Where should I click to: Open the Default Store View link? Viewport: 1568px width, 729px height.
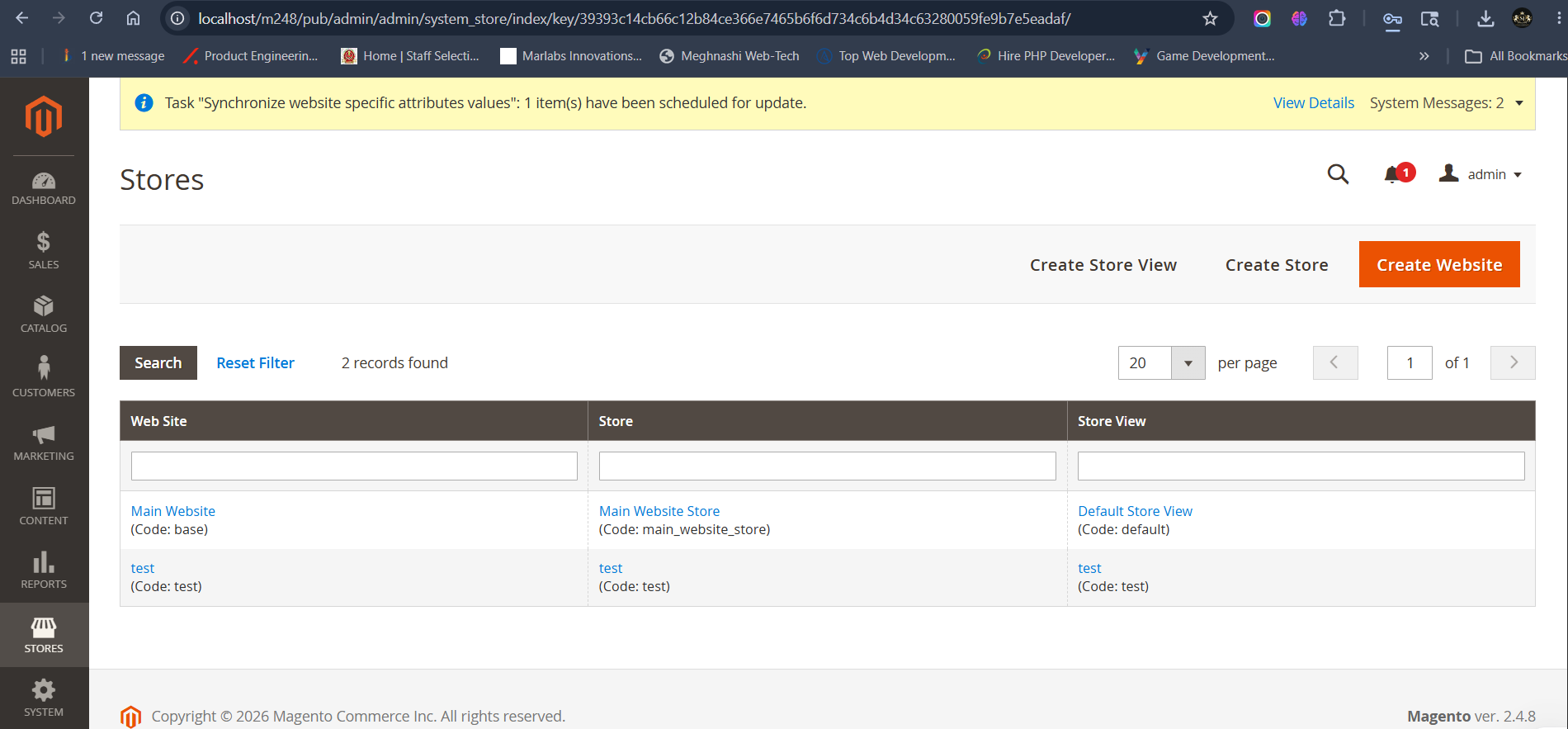tap(1135, 511)
